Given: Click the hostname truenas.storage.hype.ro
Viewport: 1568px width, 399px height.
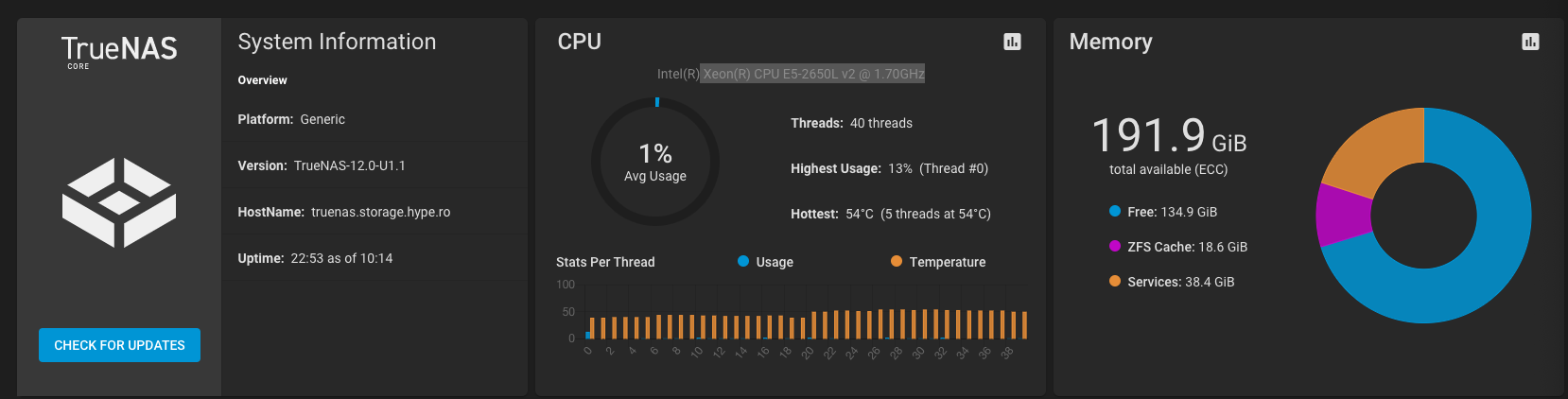Looking at the screenshot, I should pyautogui.click(x=380, y=212).
